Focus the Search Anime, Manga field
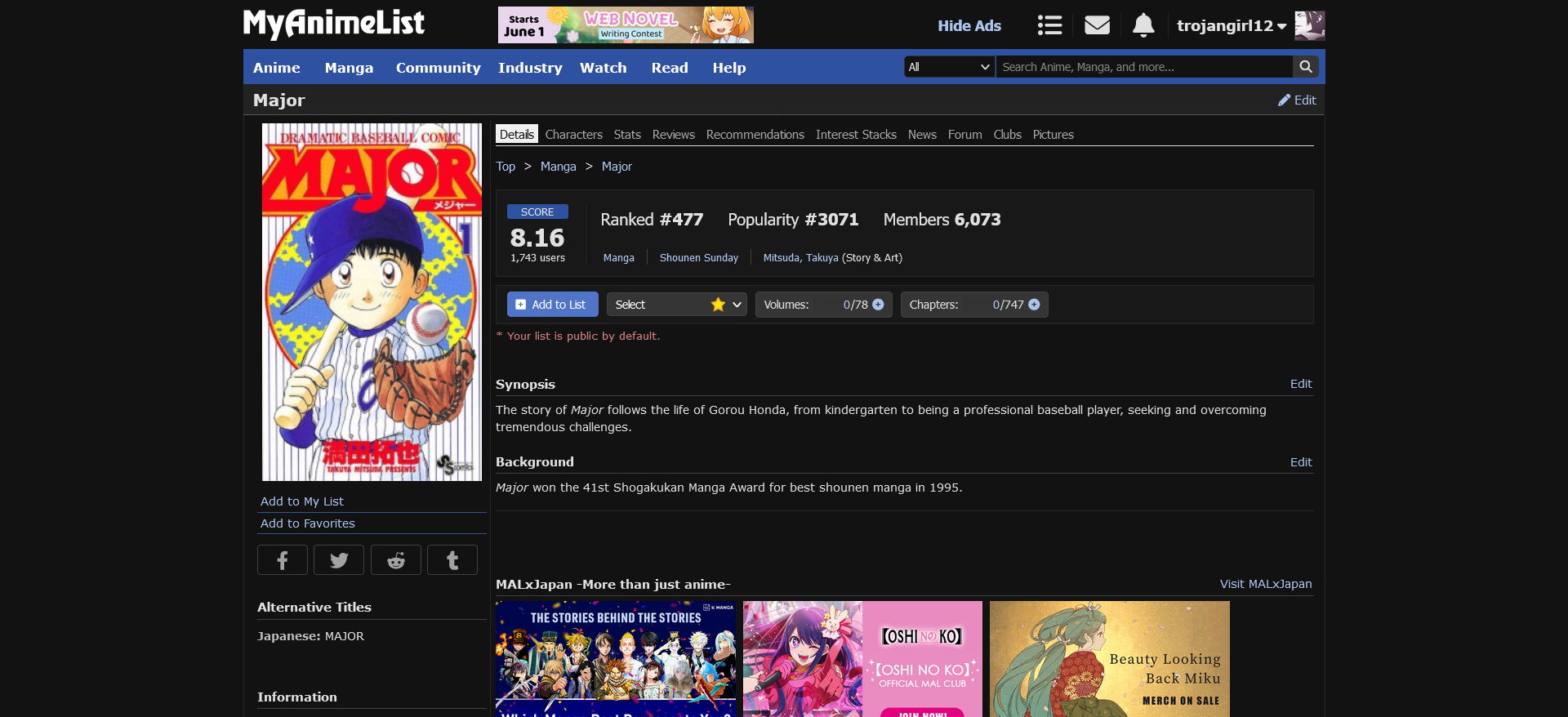This screenshot has width=1568, height=717. (1143, 67)
